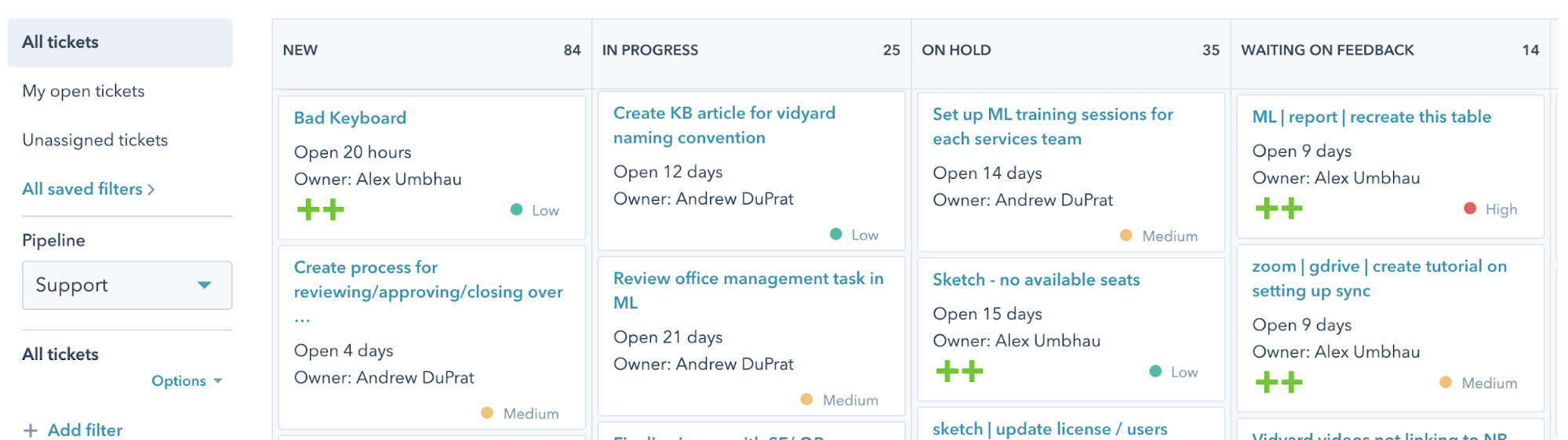Expand the Options dropdown menu
Screen dimensions: 1568x440
click(187, 381)
